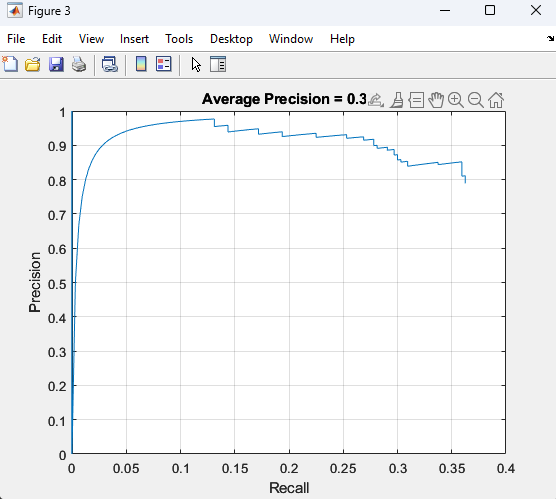Open the Insert menu
Viewport: 556px width, 499px height.
134,39
